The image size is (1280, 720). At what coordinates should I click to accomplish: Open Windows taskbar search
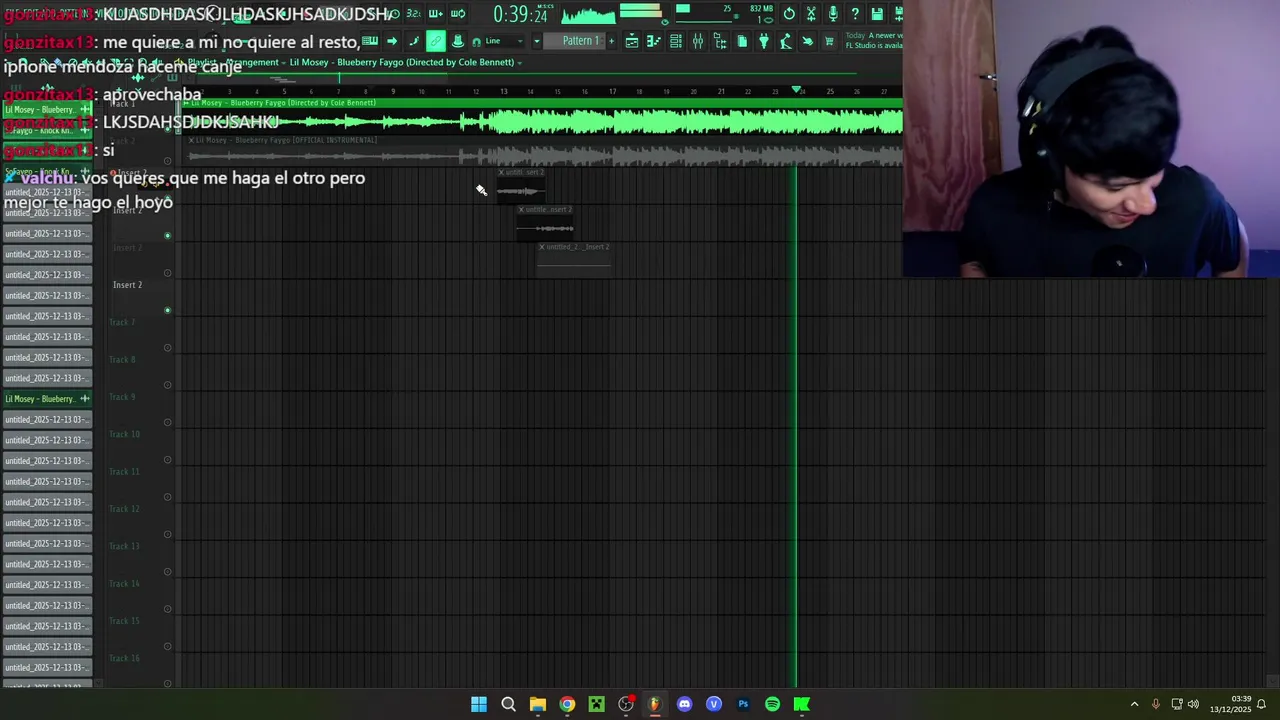(508, 704)
